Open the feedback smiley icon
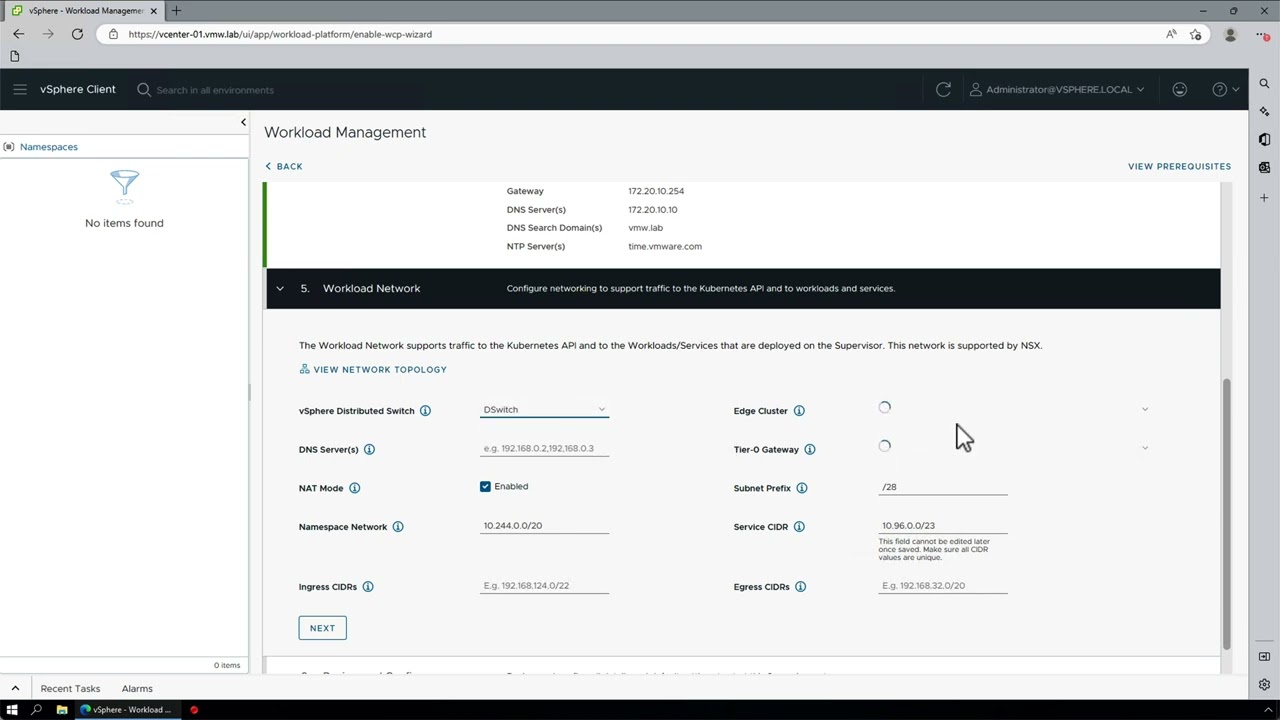This screenshot has height=720, width=1280. point(1180,89)
